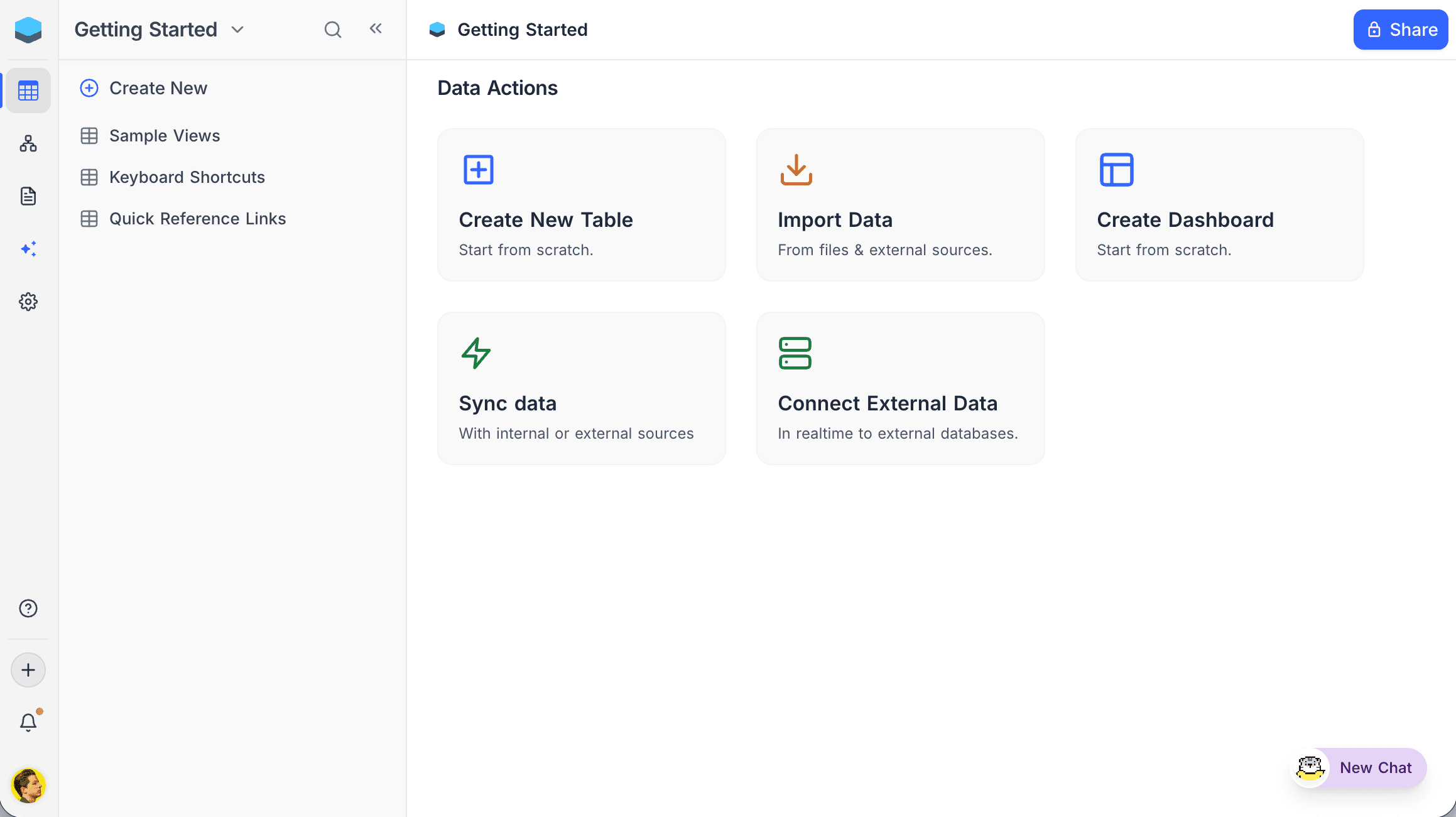
Task: Open the settings gear icon
Action: tap(28, 302)
